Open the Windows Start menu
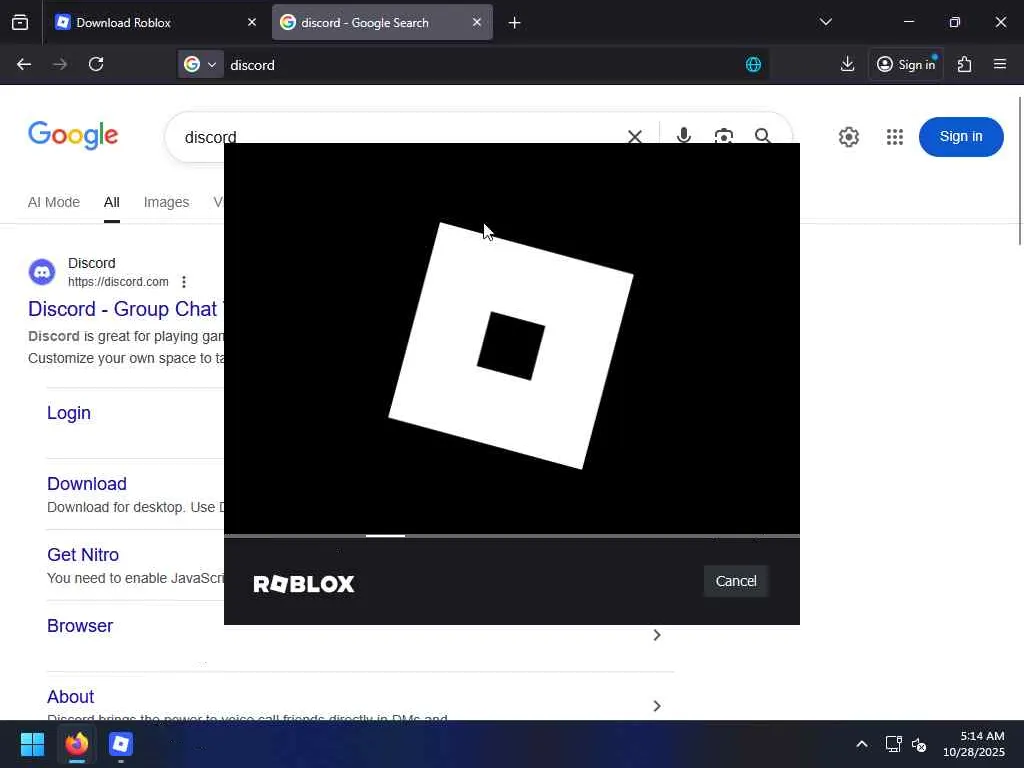The width and height of the screenshot is (1024, 768). 32,744
